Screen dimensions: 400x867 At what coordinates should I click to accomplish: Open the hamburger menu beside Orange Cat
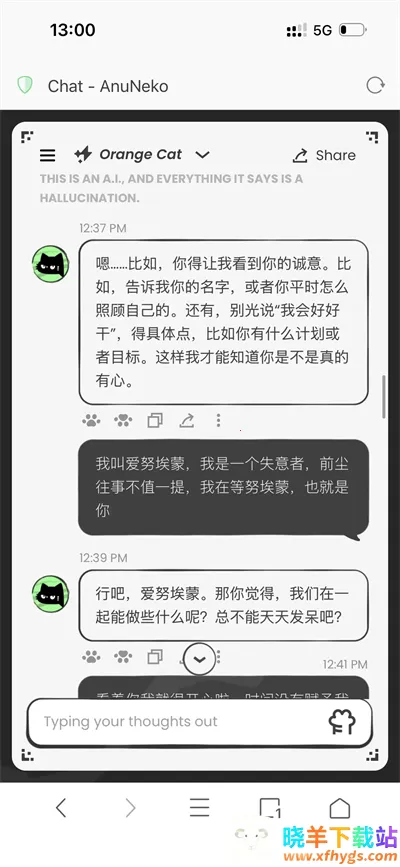(48, 156)
